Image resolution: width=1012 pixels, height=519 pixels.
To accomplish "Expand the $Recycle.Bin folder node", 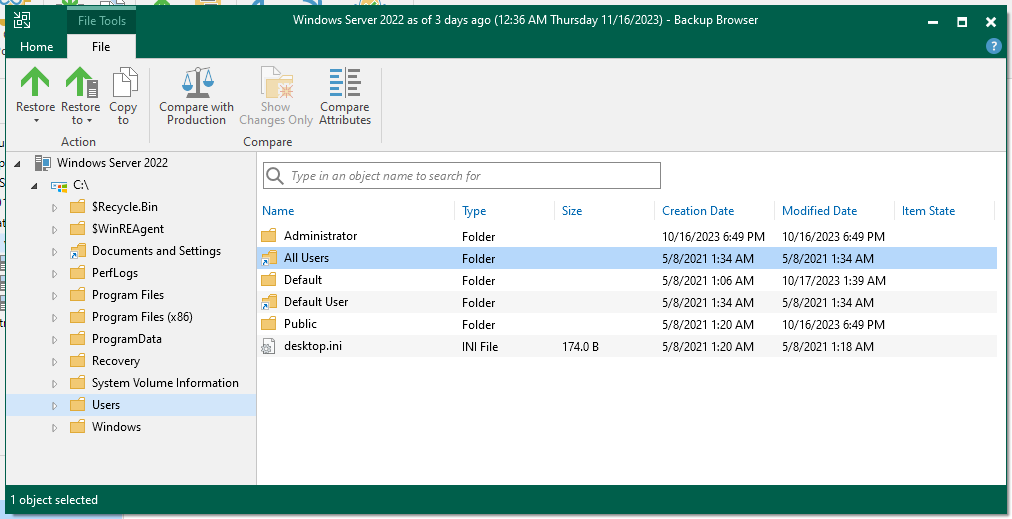I will (54, 208).
